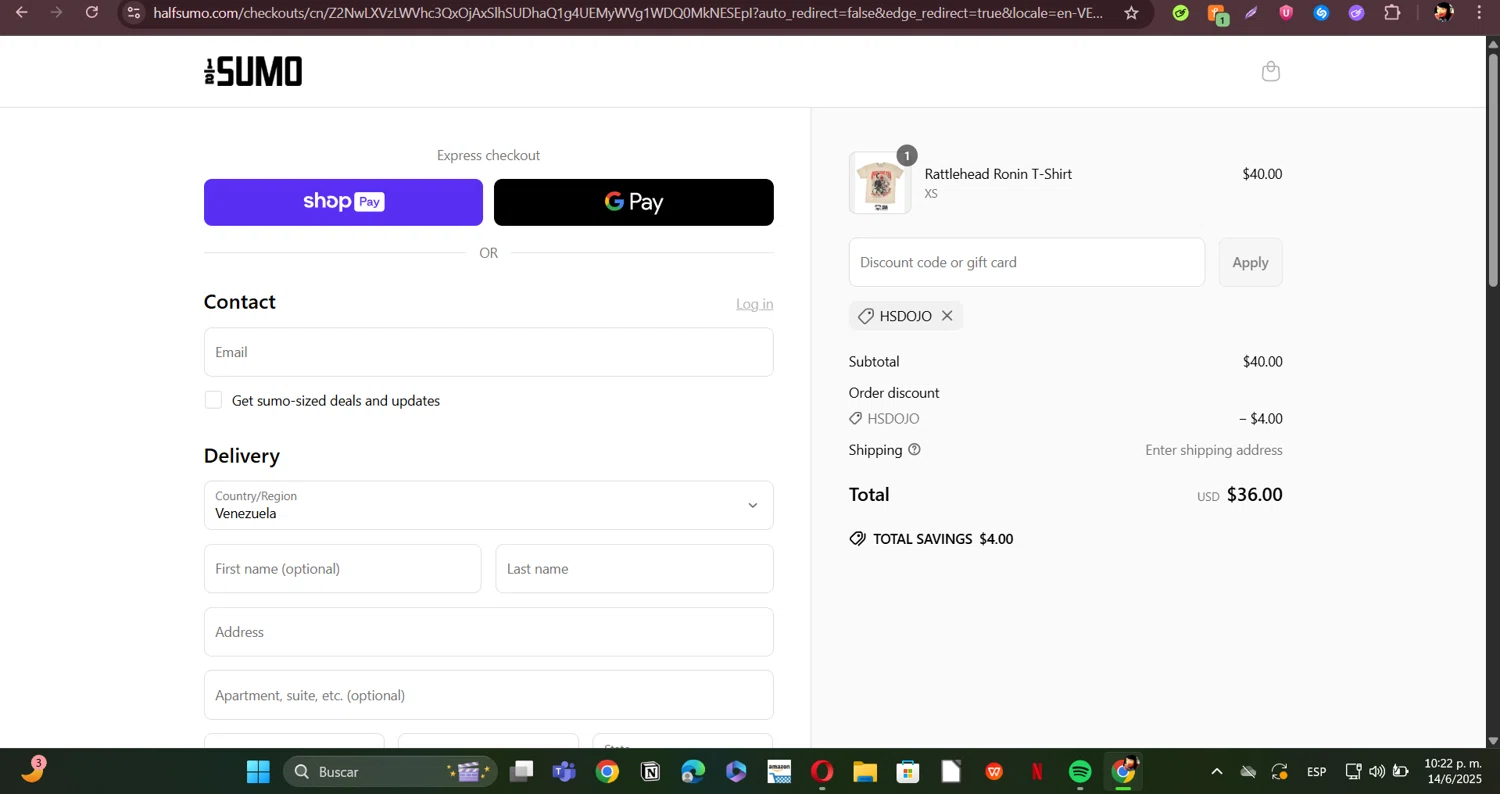Click the Rattlehead Ronin T-Shirt thumbnail
This screenshot has width=1500, height=794.
(880, 183)
